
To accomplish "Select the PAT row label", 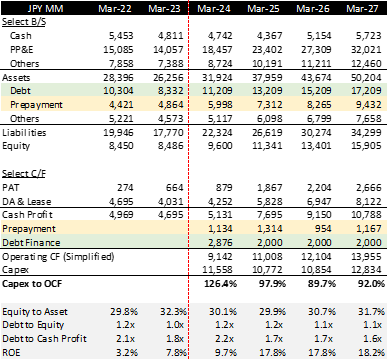I will [x=10, y=188].
